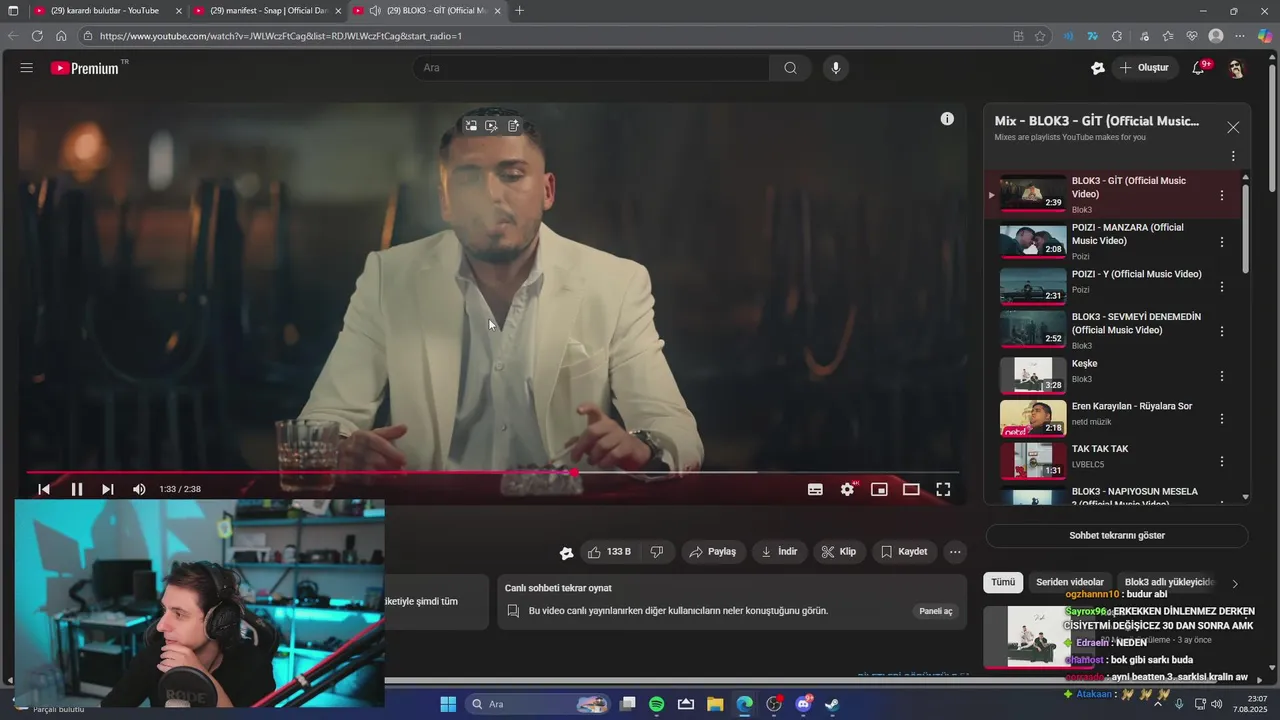Skip to next video in player
The width and height of the screenshot is (1280, 720).
pyautogui.click(x=107, y=489)
